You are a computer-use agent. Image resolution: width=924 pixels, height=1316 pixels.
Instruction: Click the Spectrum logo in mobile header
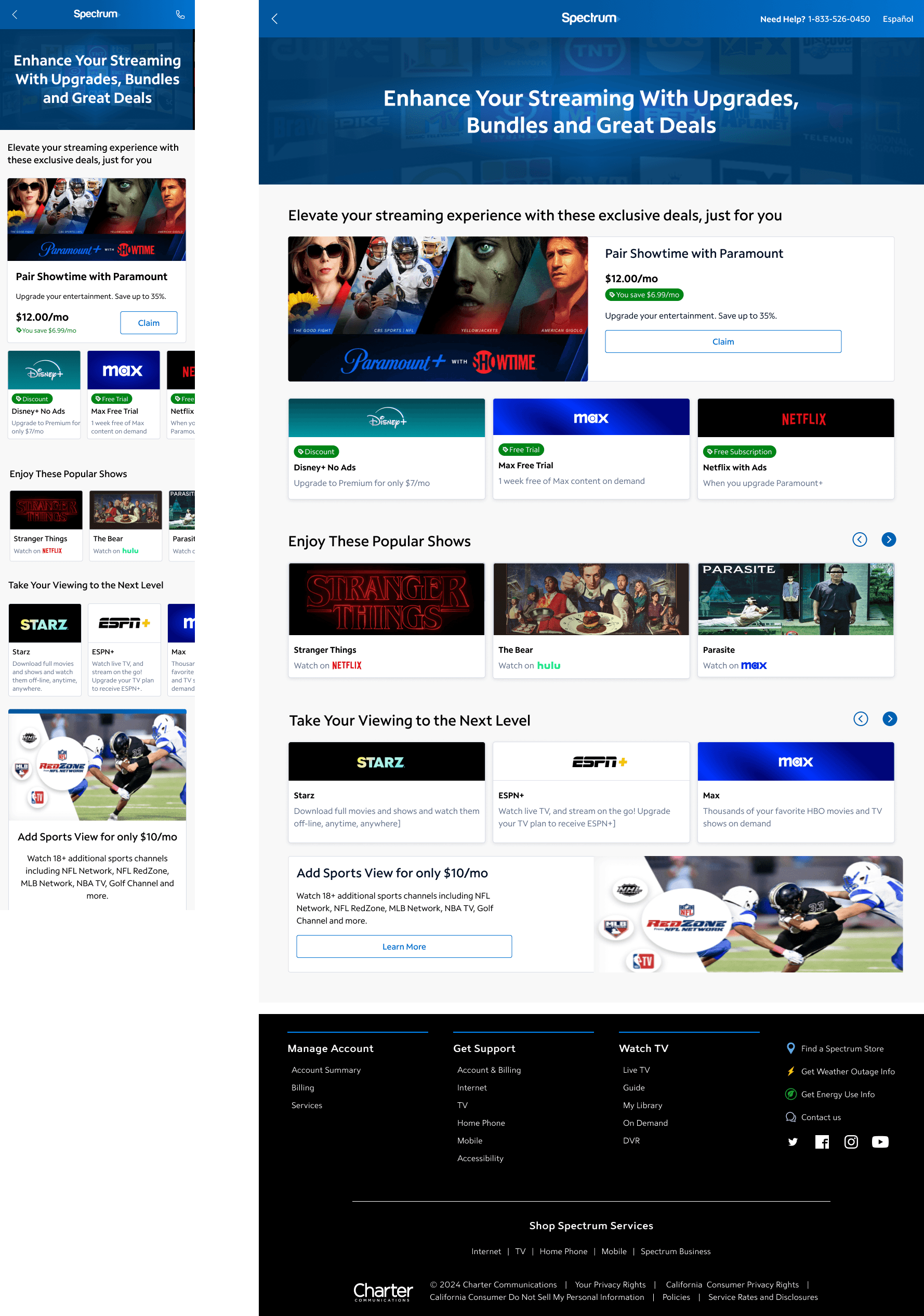click(x=96, y=14)
